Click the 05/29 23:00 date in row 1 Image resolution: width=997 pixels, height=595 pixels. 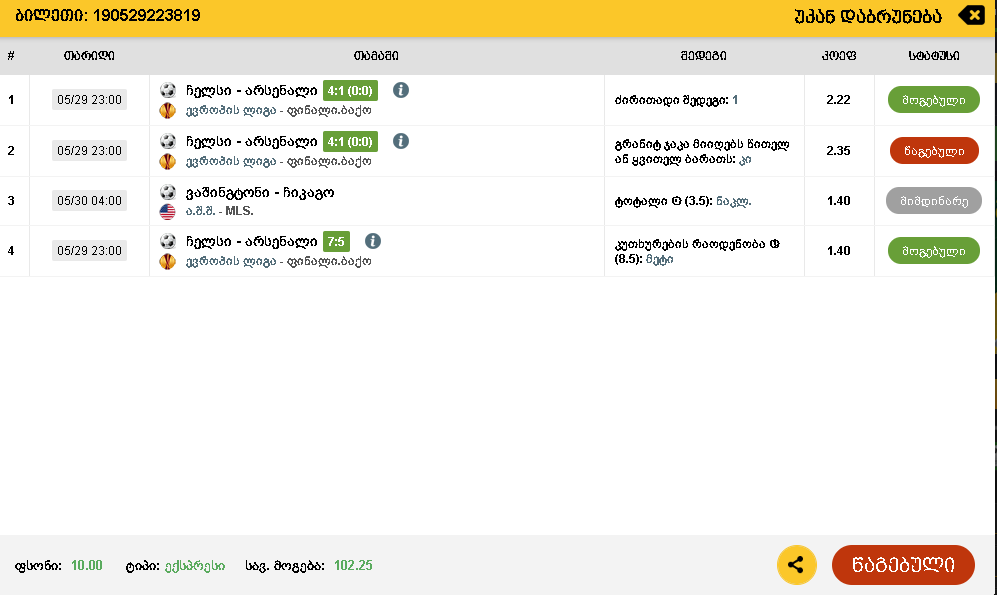pos(89,100)
